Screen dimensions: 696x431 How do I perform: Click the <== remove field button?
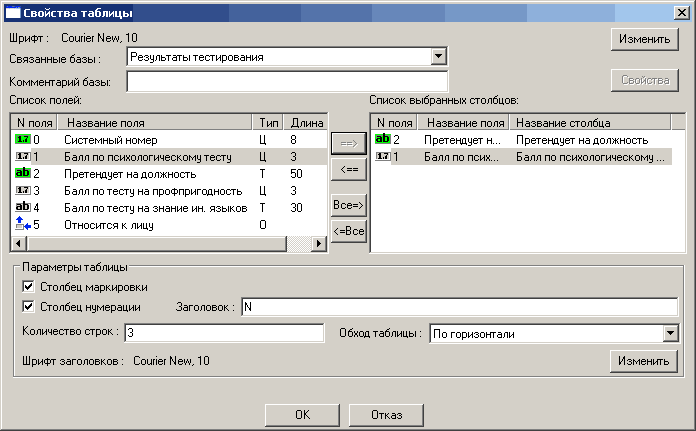click(x=348, y=169)
